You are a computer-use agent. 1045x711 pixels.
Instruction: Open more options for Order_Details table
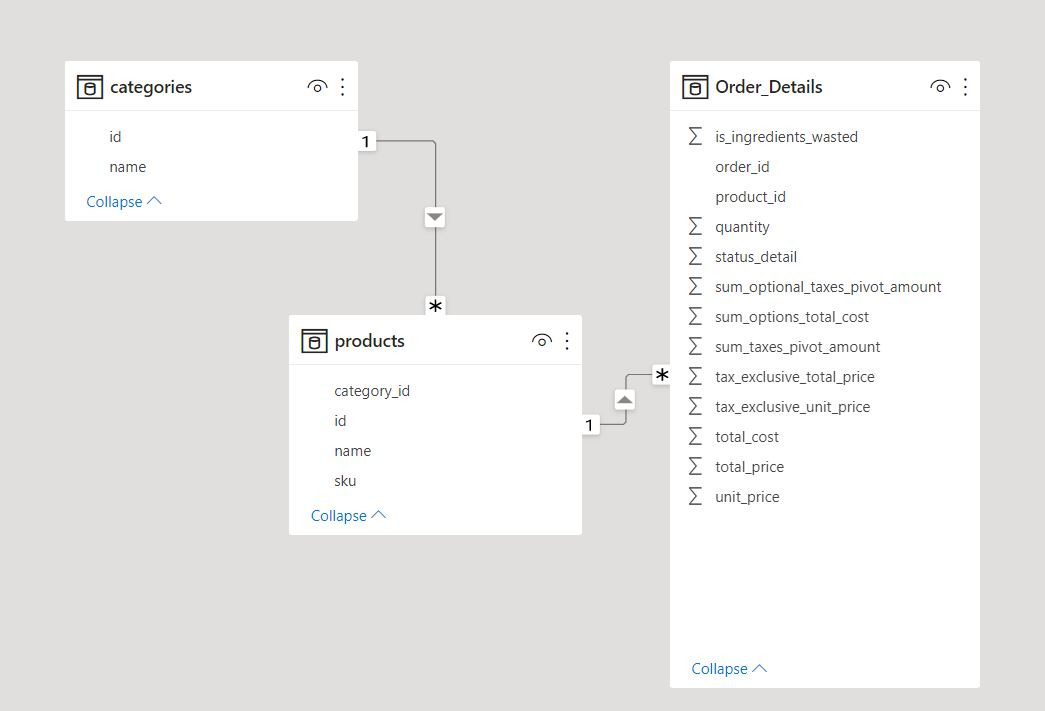click(965, 87)
